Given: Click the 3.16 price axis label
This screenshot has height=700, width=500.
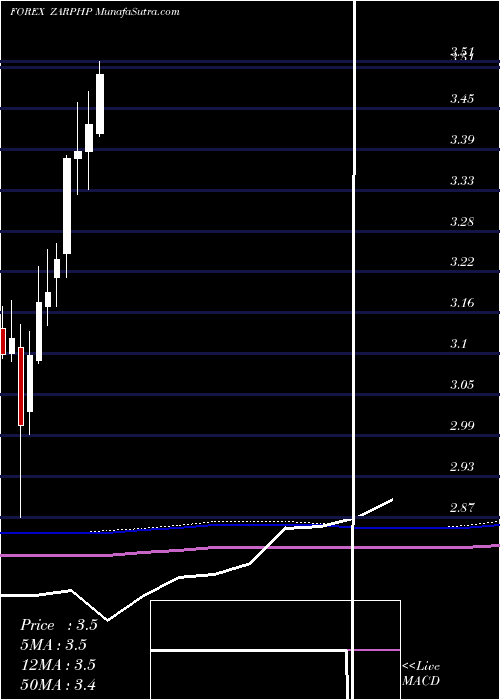Looking at the screenshot, I should click(462, 303).
